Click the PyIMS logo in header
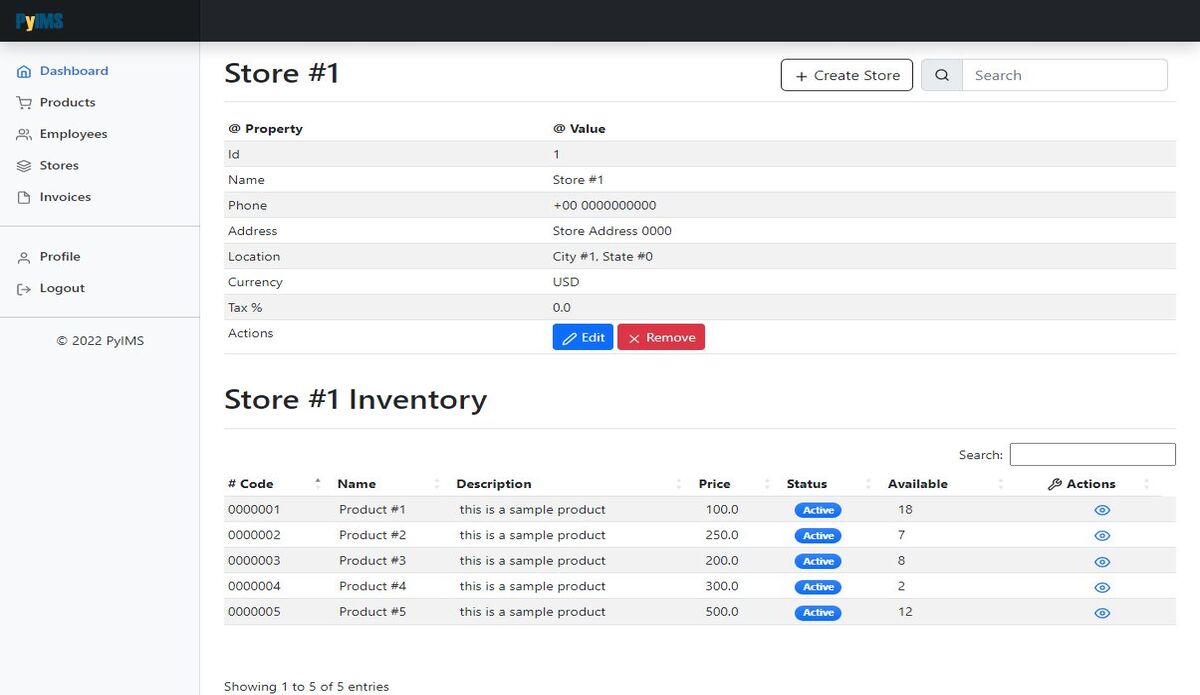 [x=40, y=21]
